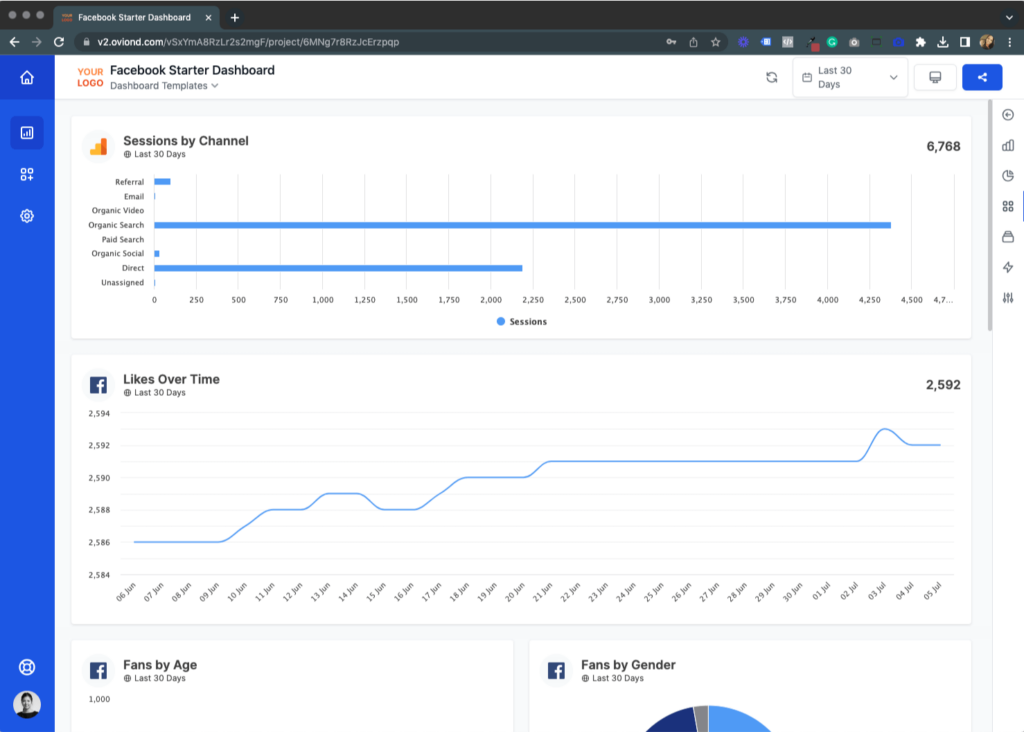Select the four-squares grid icon in the right panel
Screen dimensions: 1024x732
(x=1008, y=206)
